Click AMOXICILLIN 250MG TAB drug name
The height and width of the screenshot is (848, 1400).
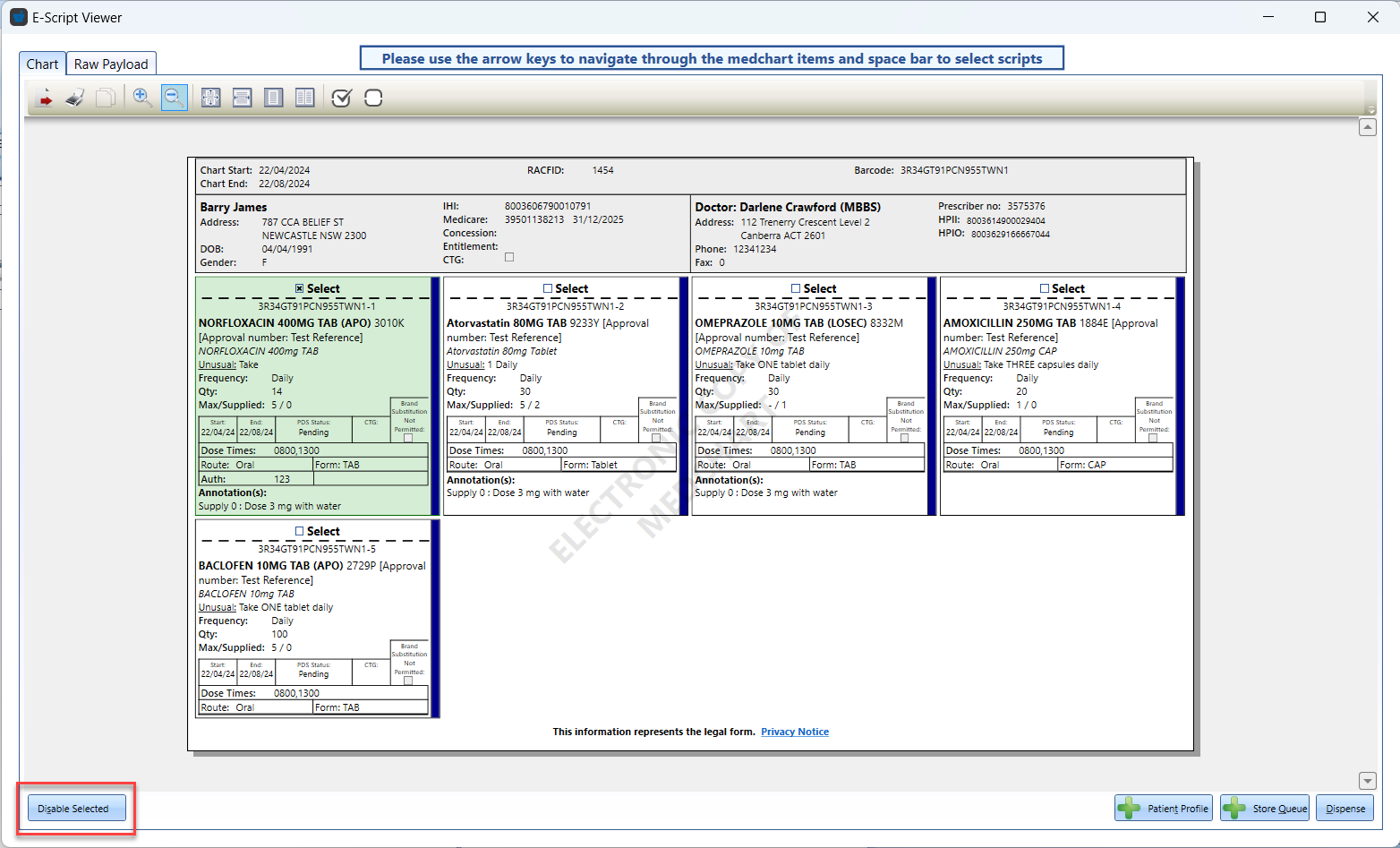click(1010, 323)
